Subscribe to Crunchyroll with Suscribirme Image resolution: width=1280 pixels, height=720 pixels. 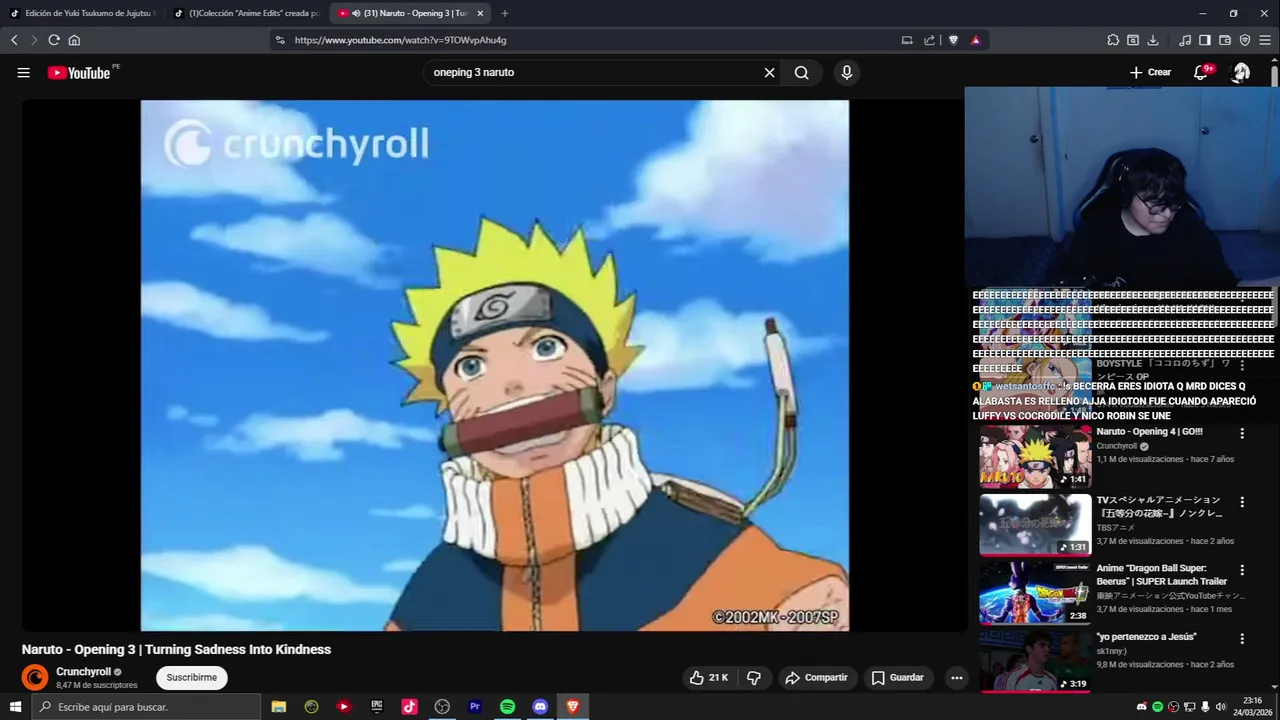191,678
